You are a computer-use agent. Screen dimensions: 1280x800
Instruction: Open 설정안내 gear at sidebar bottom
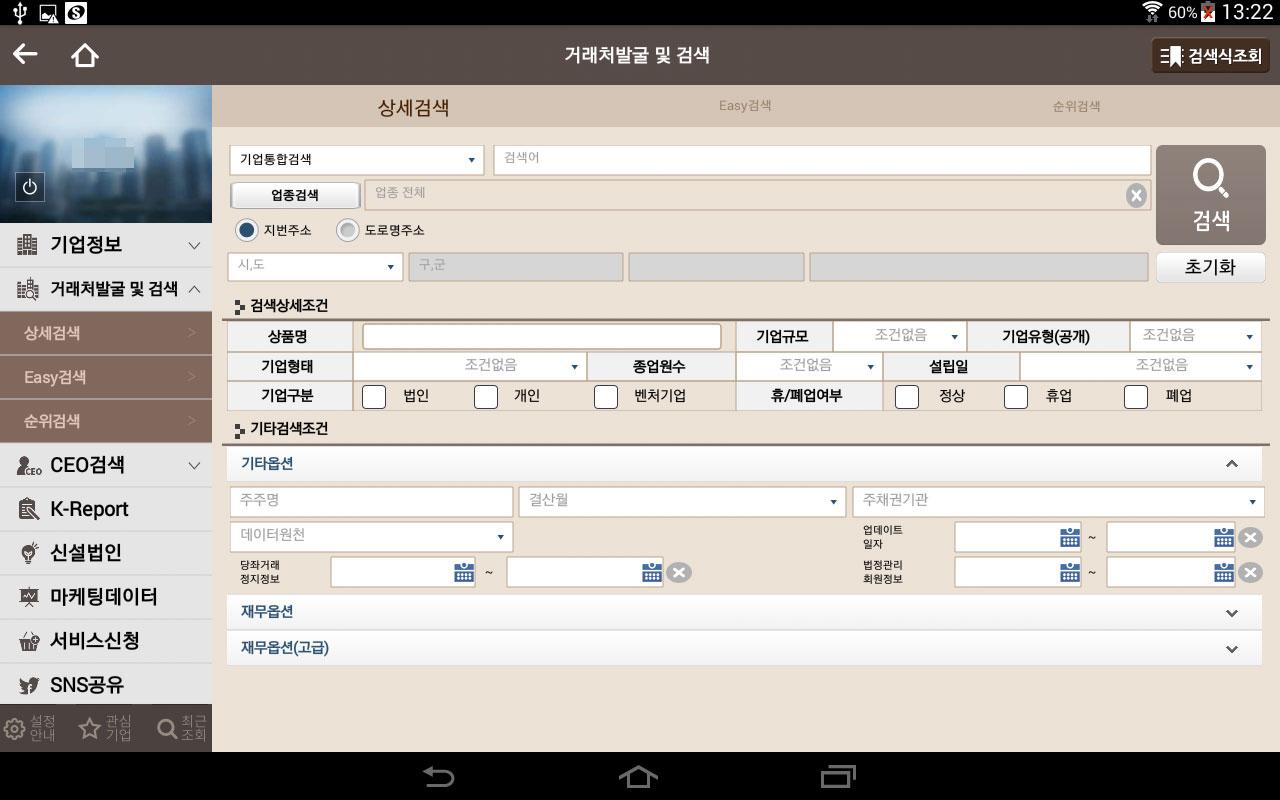(30, 728)
